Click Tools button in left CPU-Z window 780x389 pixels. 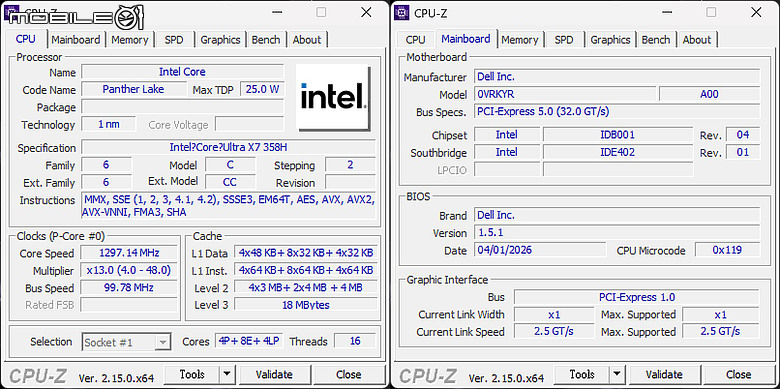(x=192, y=374)
